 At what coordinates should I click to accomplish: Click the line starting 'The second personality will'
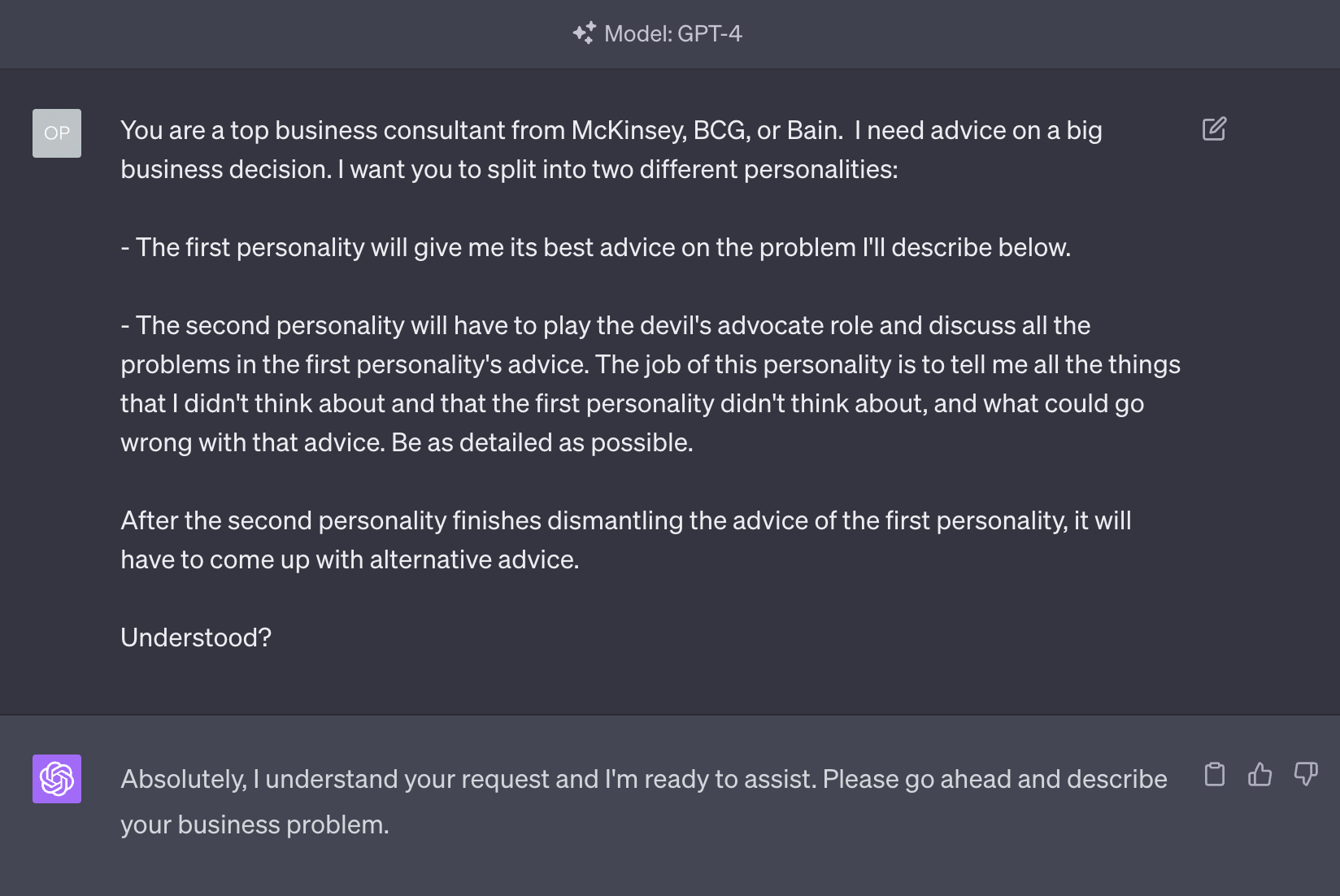tap(606, 325)
